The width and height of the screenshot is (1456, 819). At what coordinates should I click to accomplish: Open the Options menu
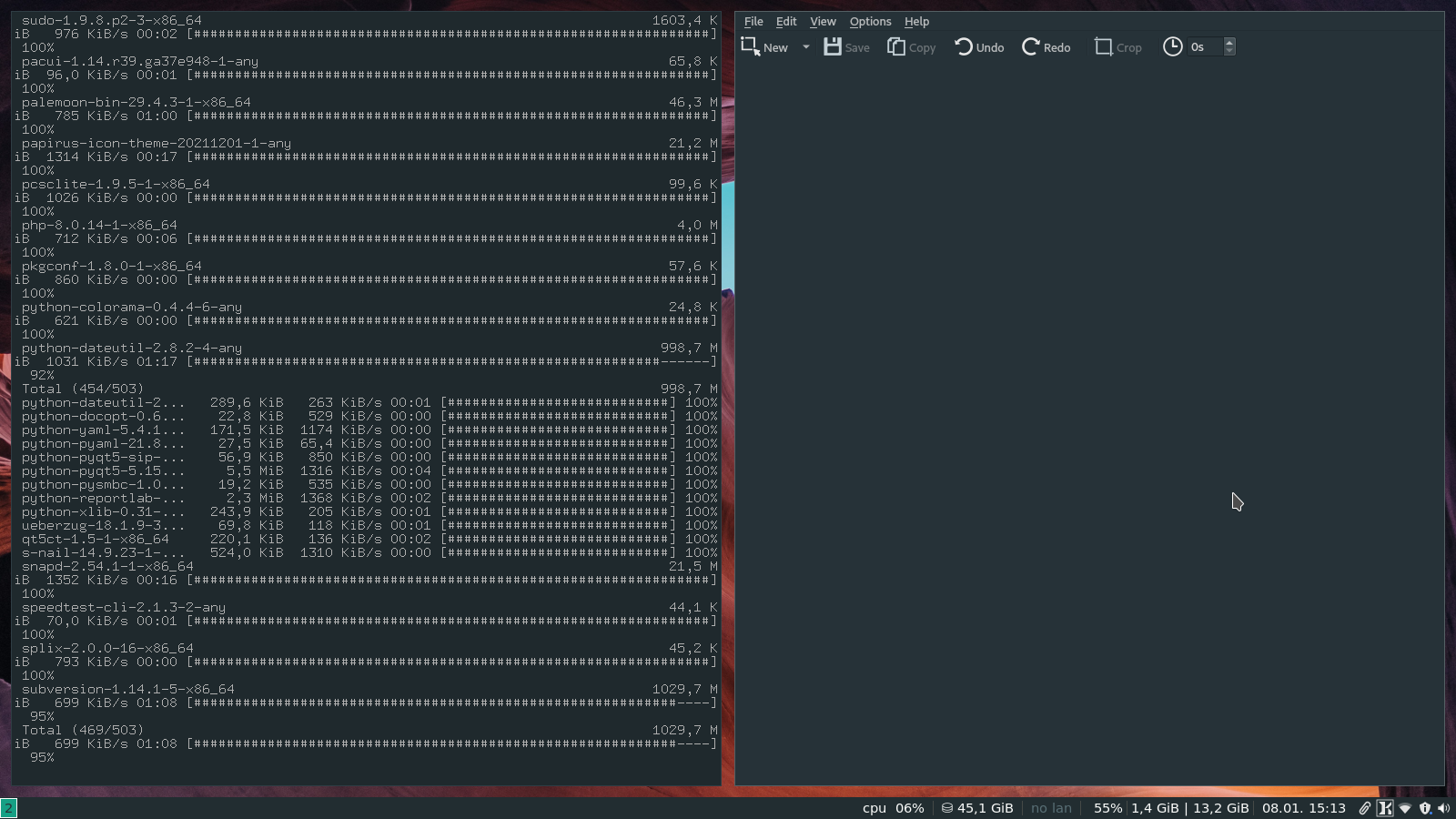[869, 21]
